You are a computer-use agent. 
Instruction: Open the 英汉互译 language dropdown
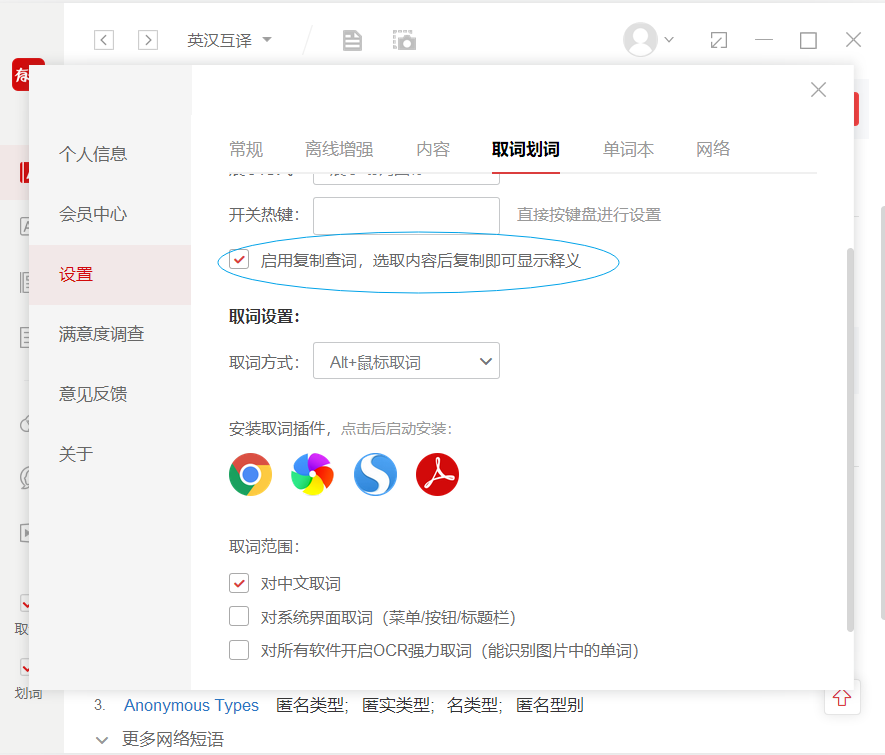point(229,40)
